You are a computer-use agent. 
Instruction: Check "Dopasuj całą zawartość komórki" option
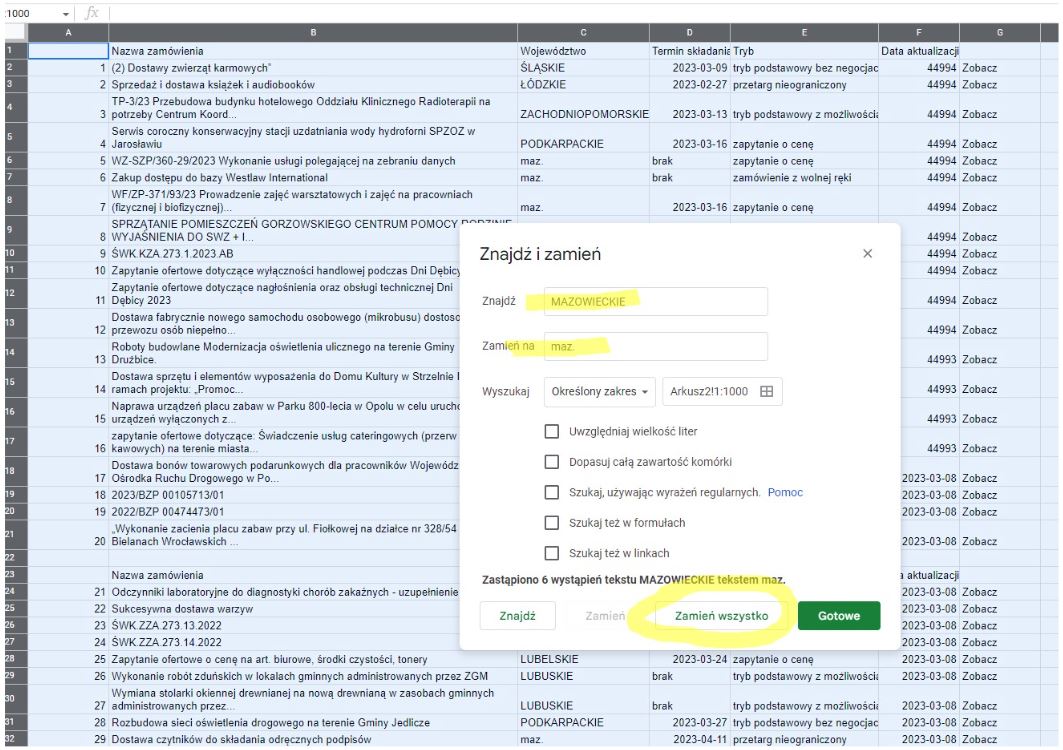pos(551,462)
